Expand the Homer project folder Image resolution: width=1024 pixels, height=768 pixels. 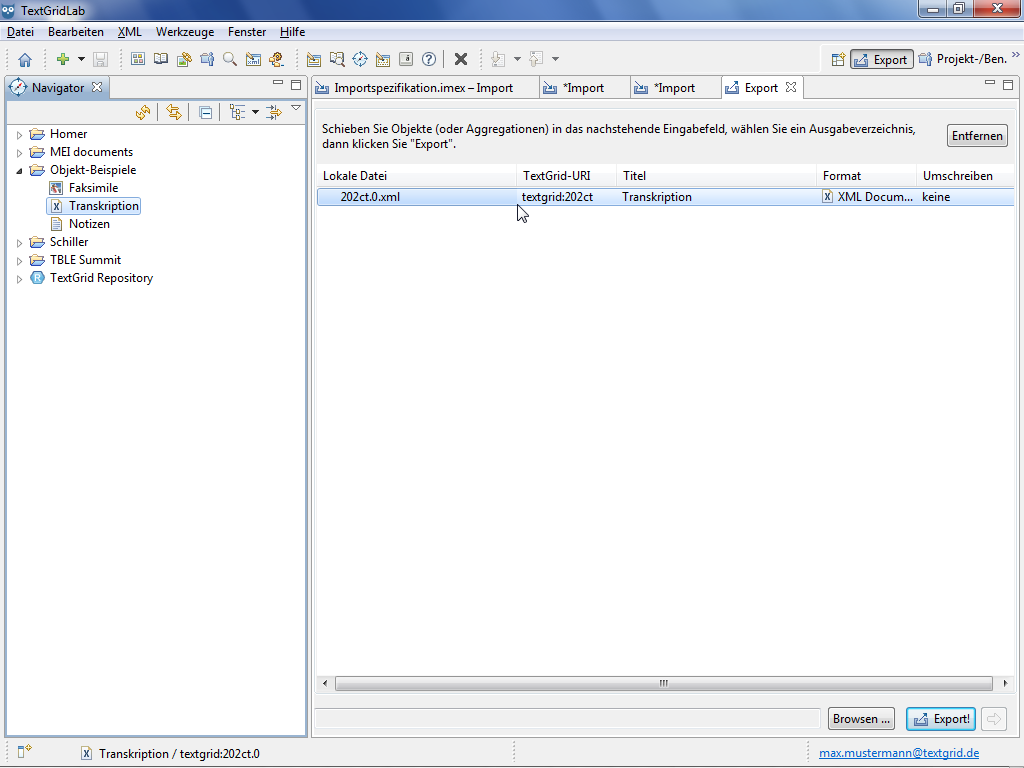(19, 135)
